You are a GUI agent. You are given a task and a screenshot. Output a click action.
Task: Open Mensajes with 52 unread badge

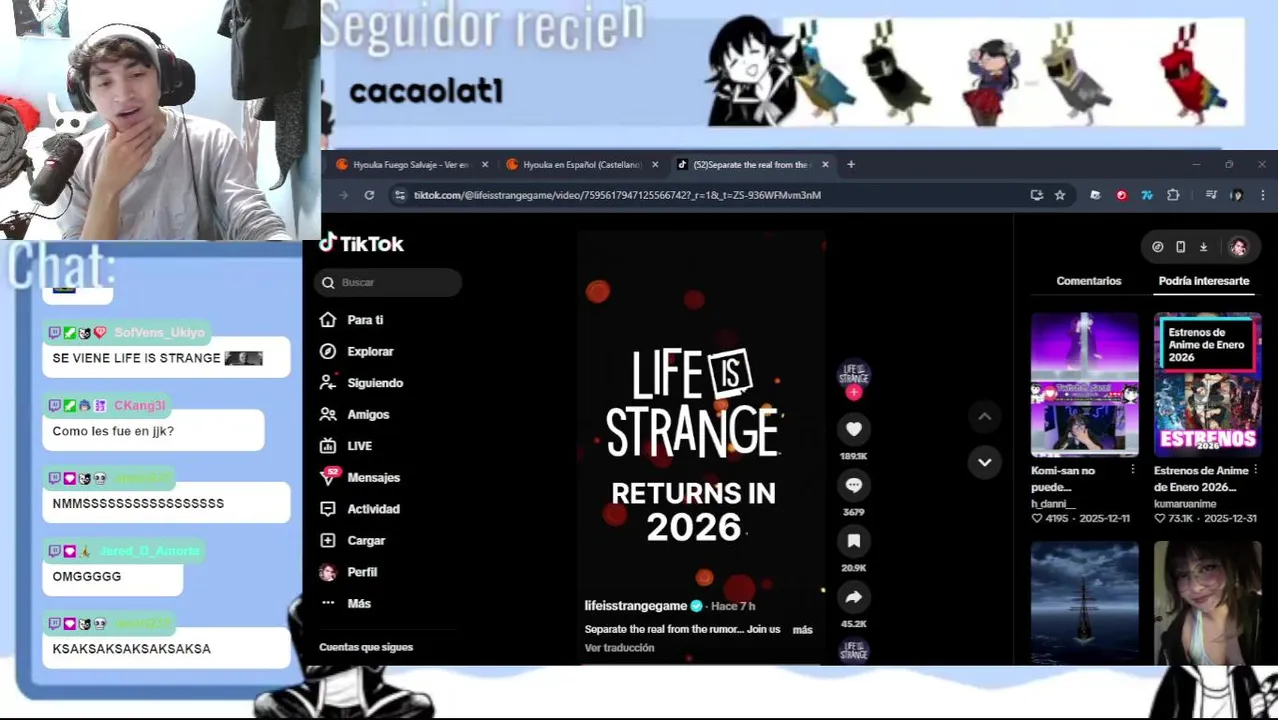point(360,477)
